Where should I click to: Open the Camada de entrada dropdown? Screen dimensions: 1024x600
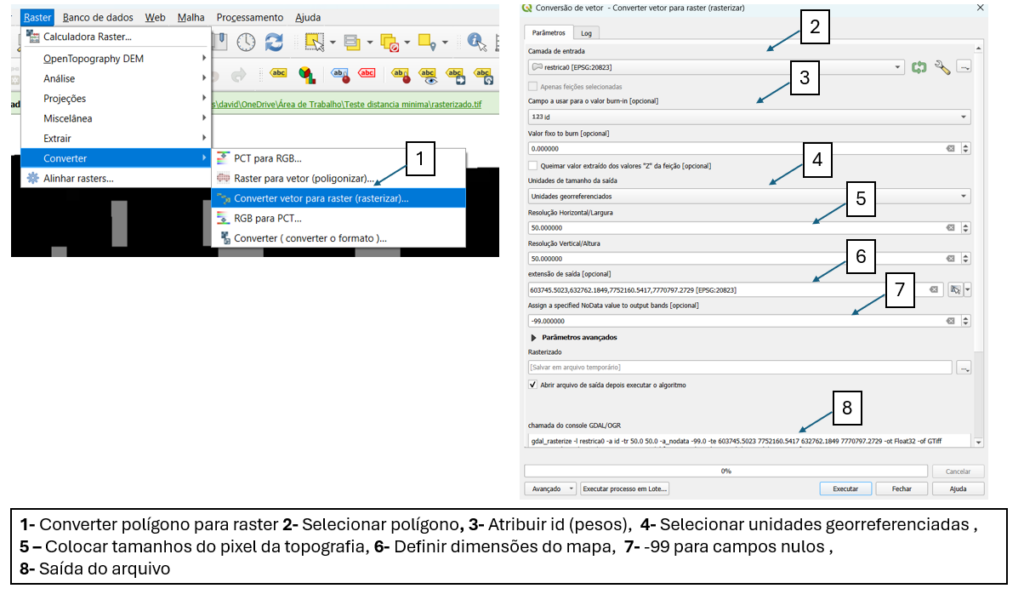pyautogui.click(x=898, y=68)
